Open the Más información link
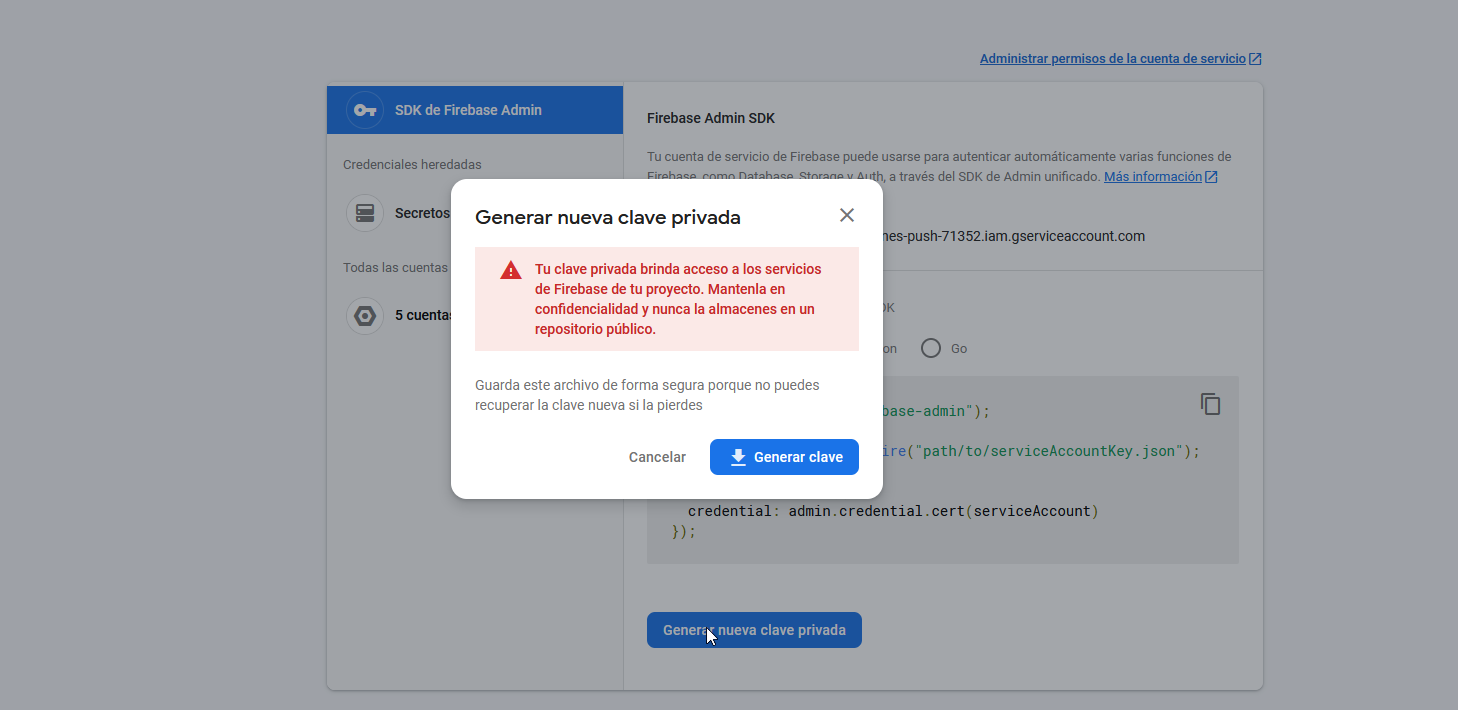 tap(1153, 176)
